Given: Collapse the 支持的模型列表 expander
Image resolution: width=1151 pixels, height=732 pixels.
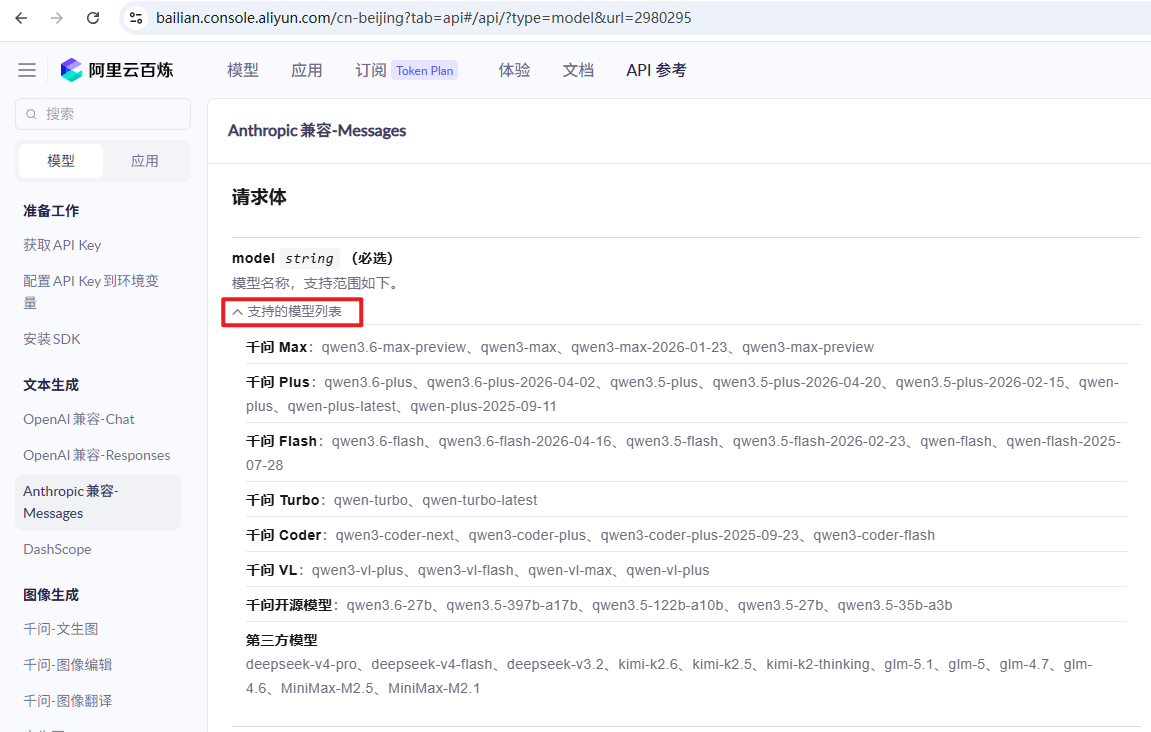Looking at the screenshot, I should pos(287,311).
